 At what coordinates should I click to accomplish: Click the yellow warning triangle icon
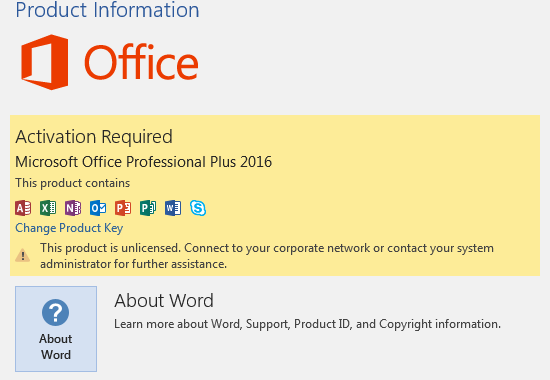[22, 255]
